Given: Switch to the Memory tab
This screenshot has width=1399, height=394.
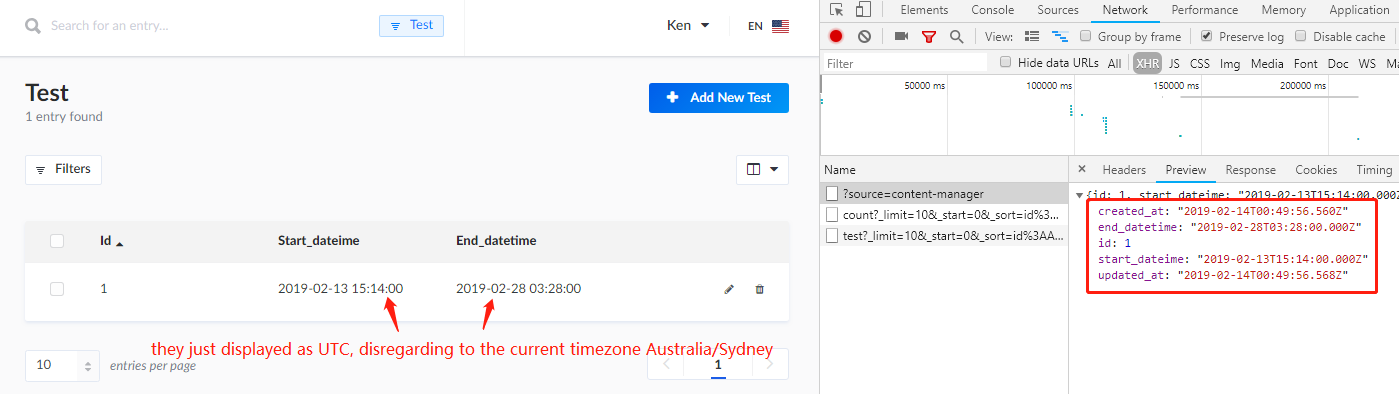Looking at the screenshot, I should click(x=1283, y=10).
